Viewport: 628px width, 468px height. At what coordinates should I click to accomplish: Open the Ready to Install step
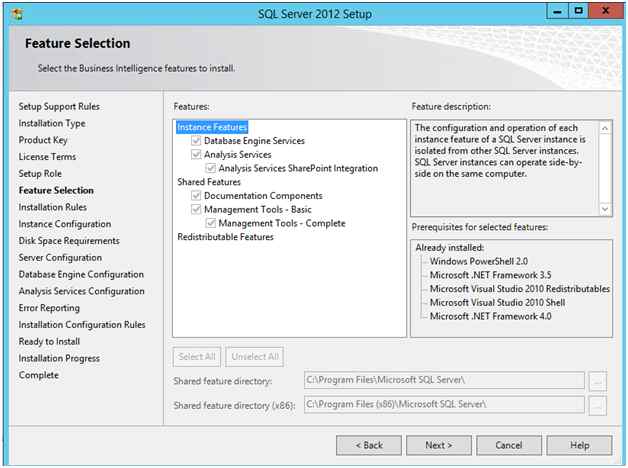tap(49, 341)
